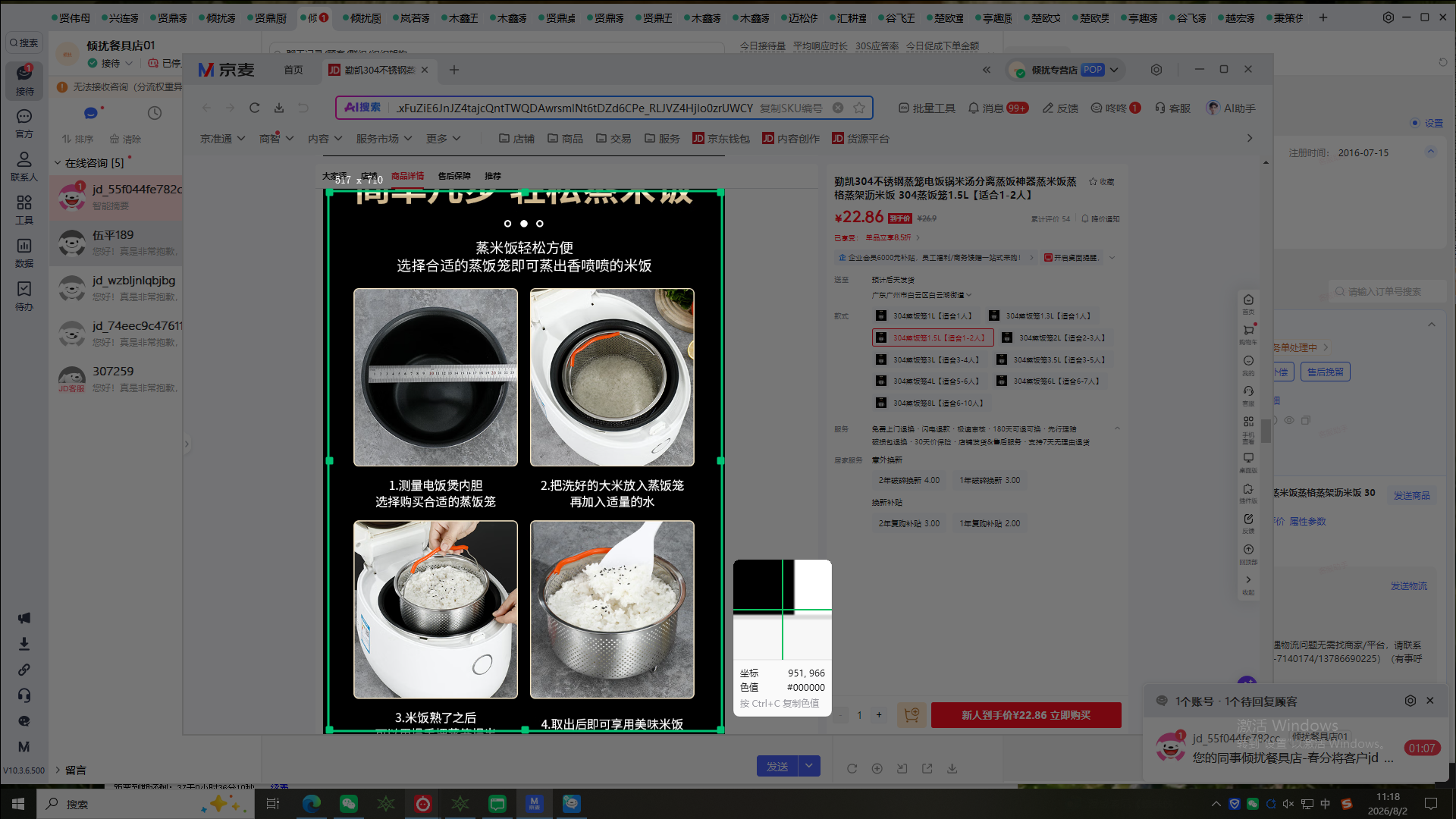Collapse panel with the double-left chevron icon

(x=987, y=70)
